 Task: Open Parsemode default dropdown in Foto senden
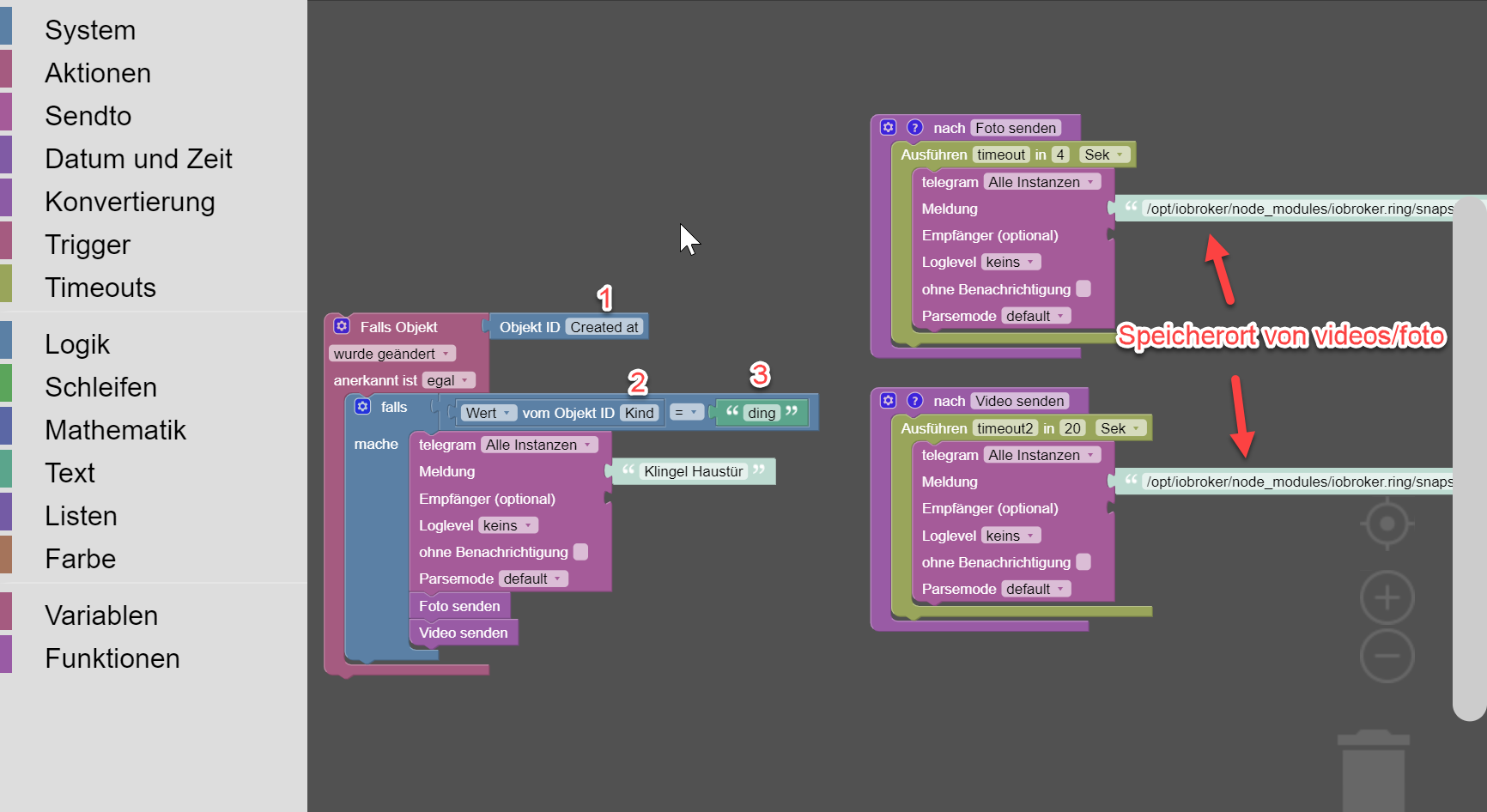(1035, 316)
